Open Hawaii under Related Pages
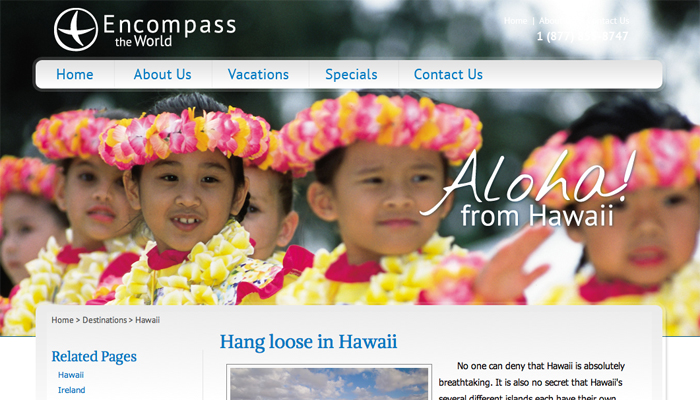The width and height of the screenshot is (700, 400). (x=71, y=375)
